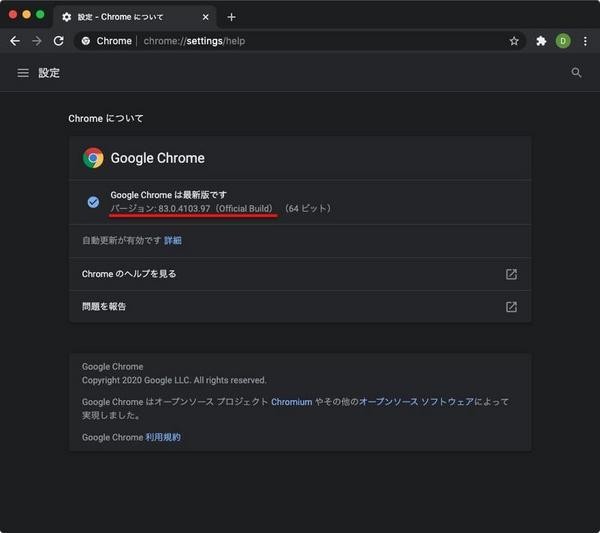Click the 自動更新が有効です text
This screenshot has height=533, width=600.
[x=121, y=240]
